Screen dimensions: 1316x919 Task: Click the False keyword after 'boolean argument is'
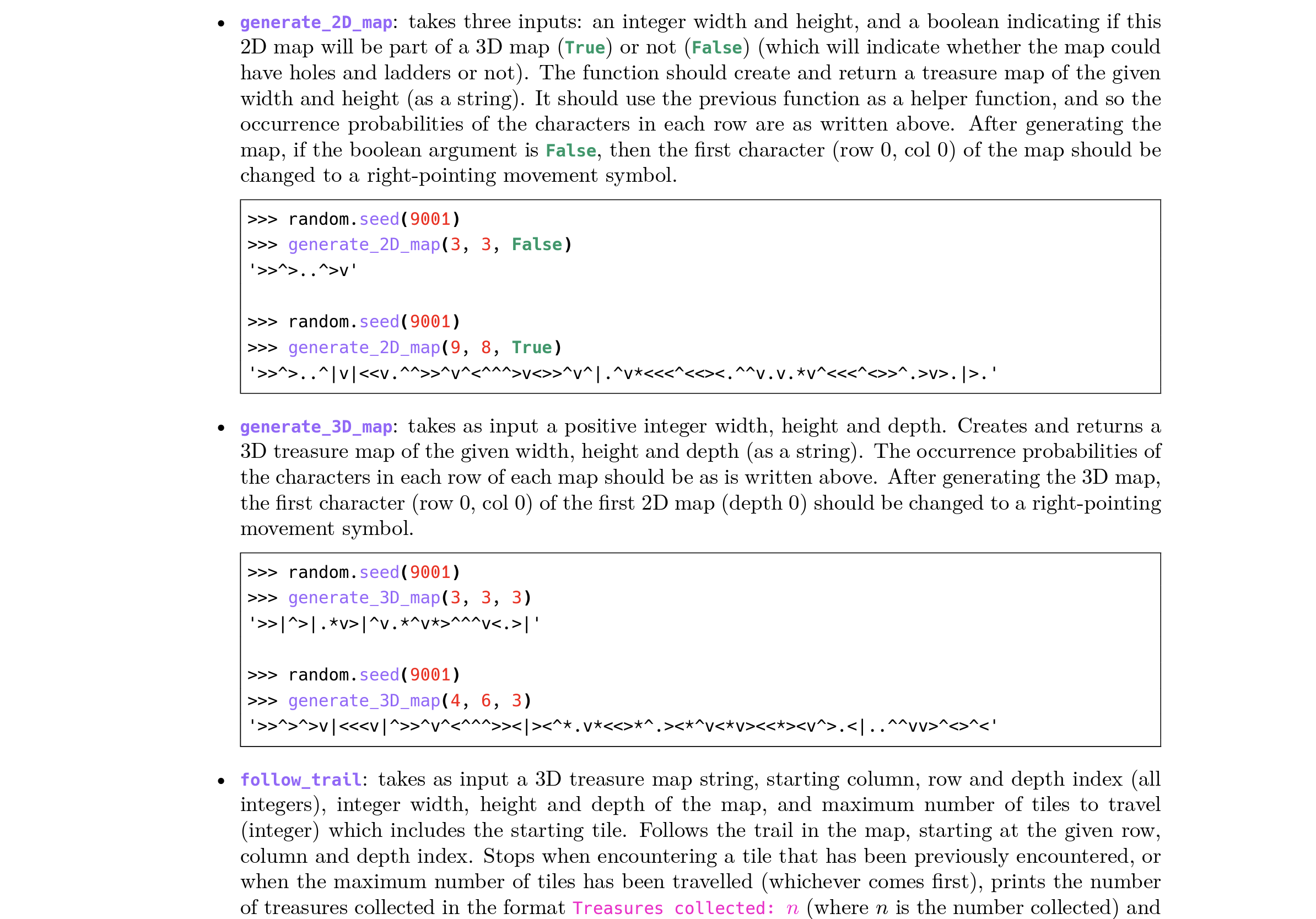click(x=570, y=150)
